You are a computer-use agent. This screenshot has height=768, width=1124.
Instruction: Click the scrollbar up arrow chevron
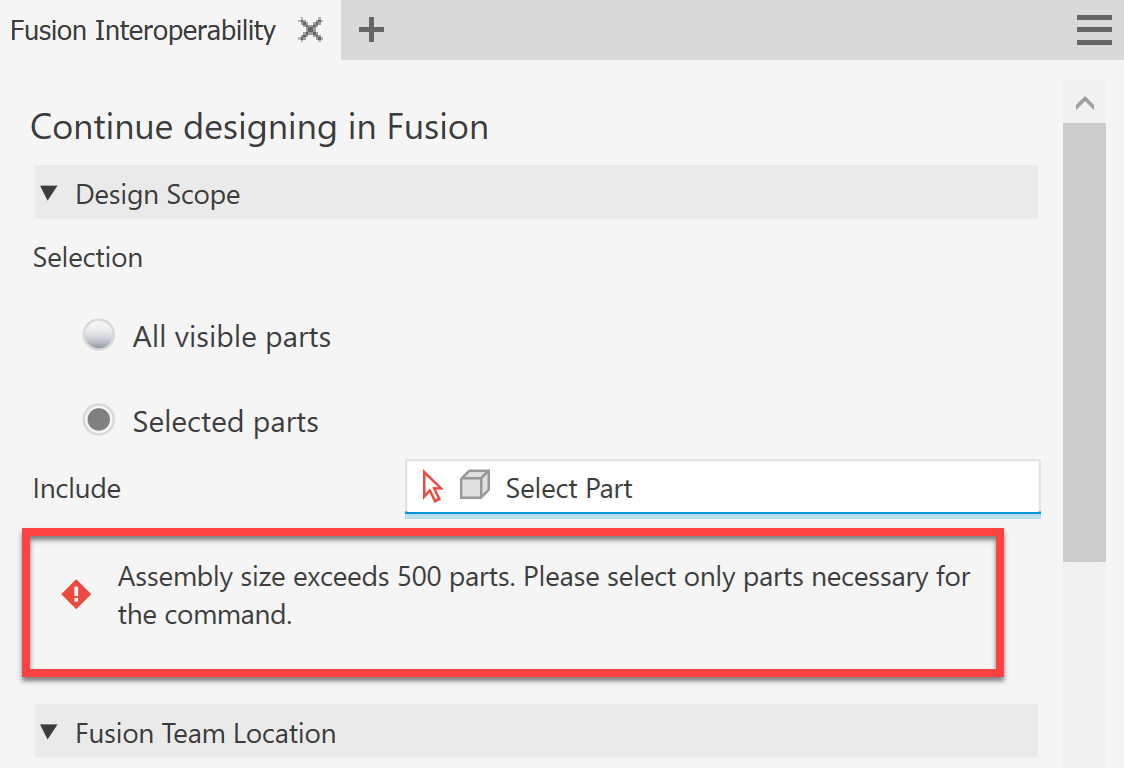[1085, 101]
